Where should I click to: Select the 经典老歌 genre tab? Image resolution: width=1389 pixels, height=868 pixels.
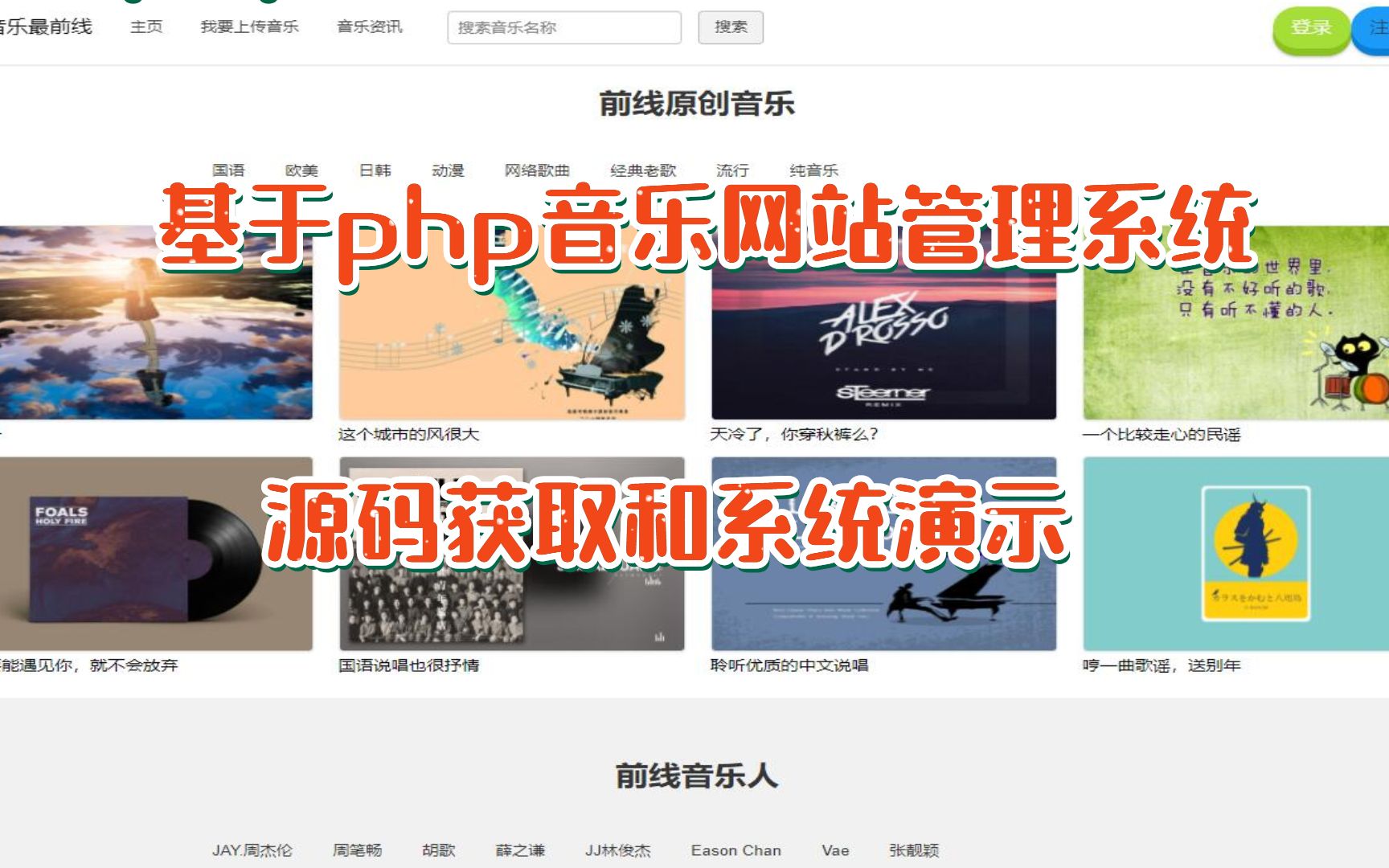643,170
